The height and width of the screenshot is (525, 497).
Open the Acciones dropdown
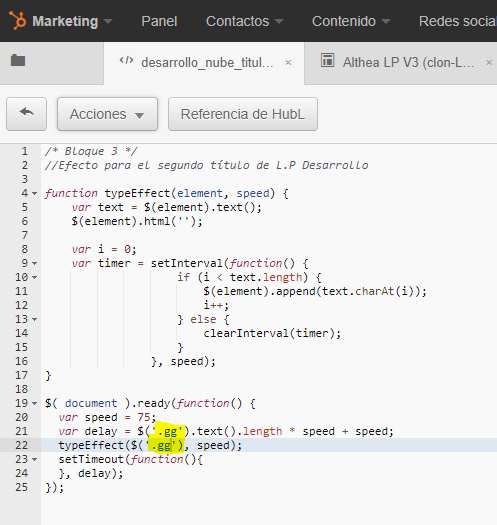107,114
